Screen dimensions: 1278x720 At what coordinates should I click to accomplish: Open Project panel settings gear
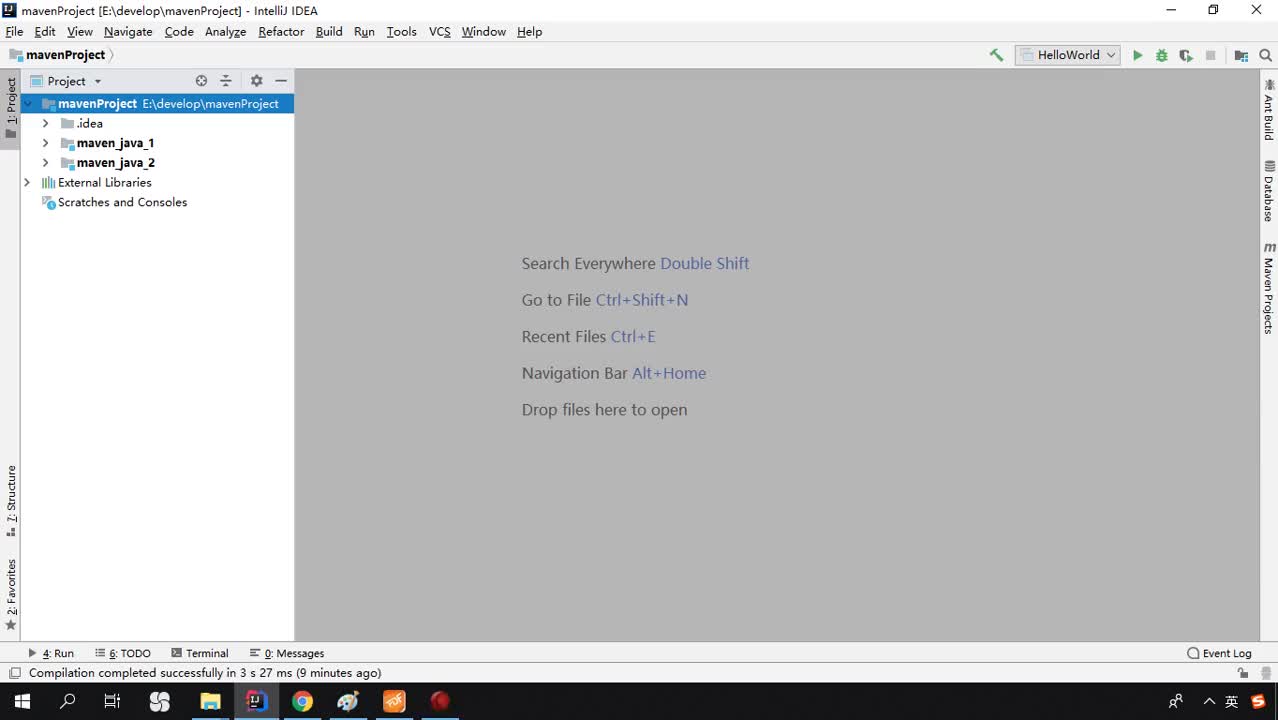pos(256,81)
